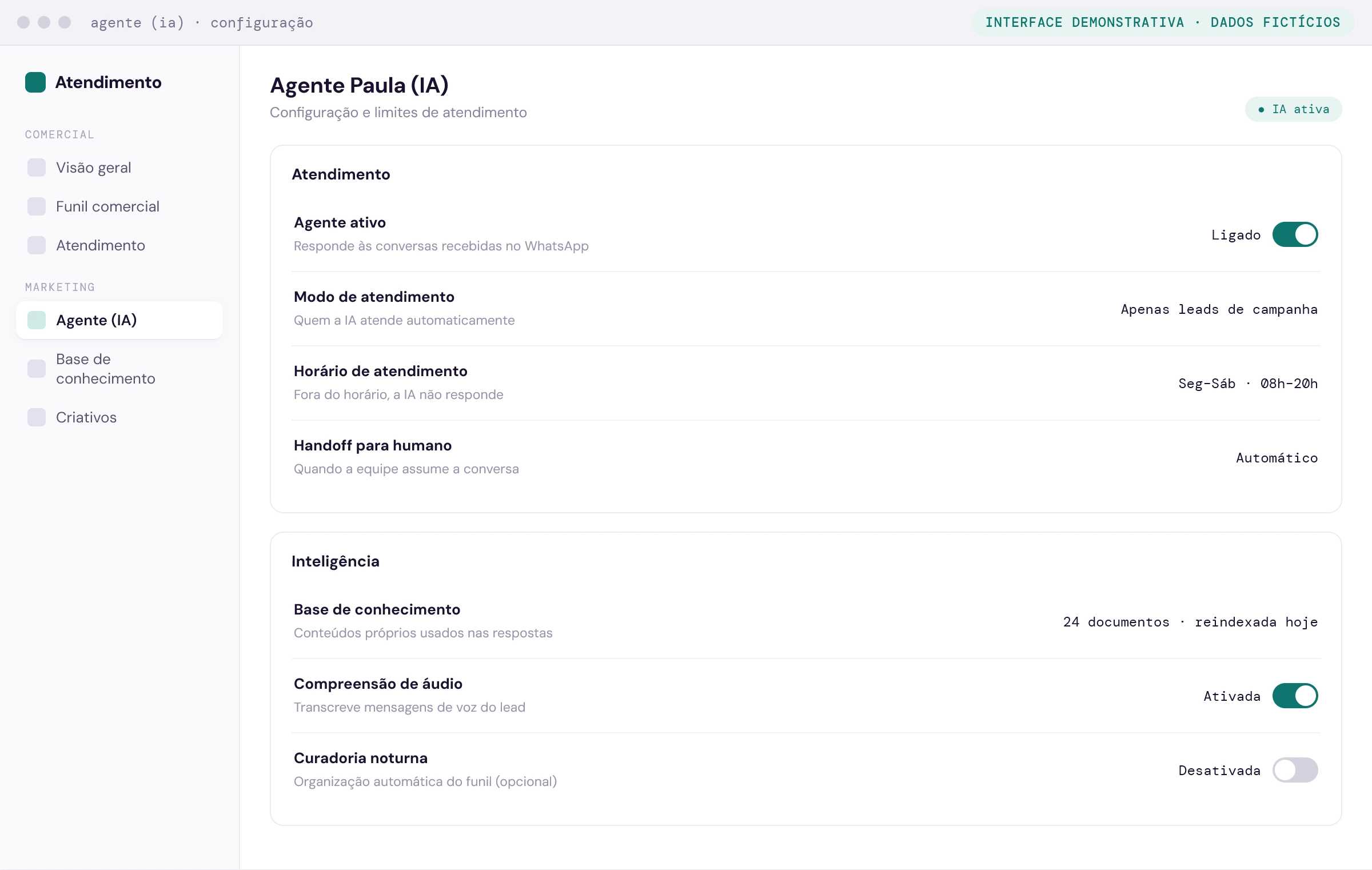Click the Inteligência section heading
Viewport: 1372px width, 870px height.
coord(336,561)
